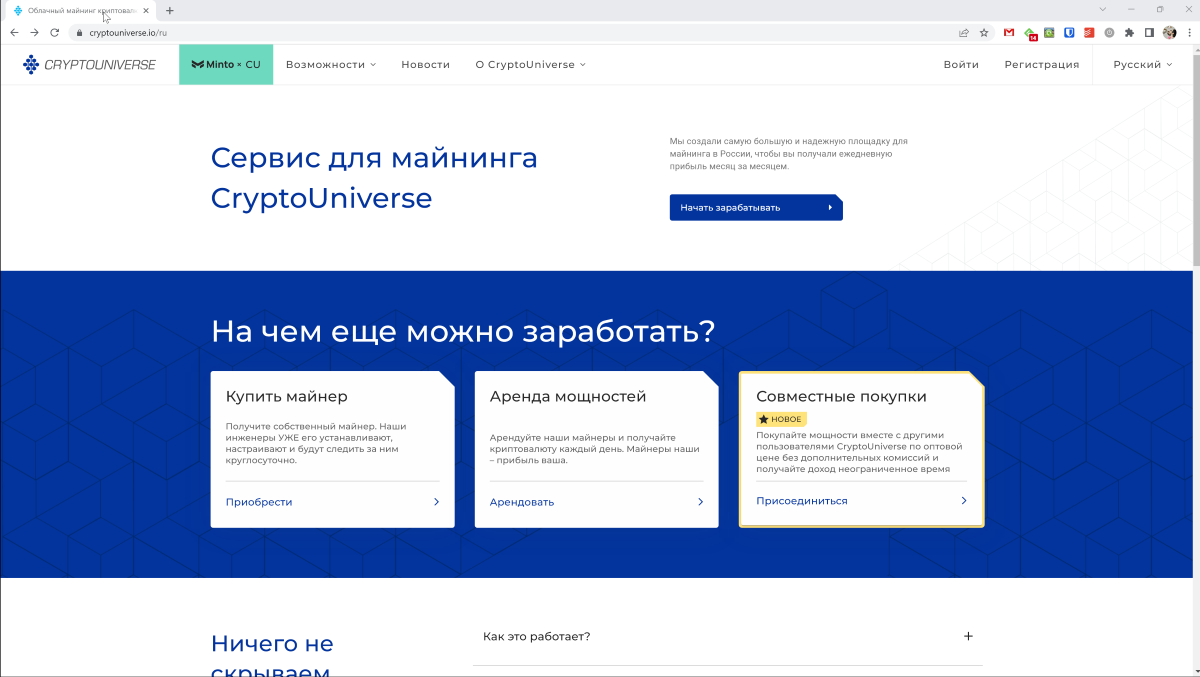
Task: Click arrow in Аренда мощностей card
Action: pyautogui.click(x=700, y=502)
